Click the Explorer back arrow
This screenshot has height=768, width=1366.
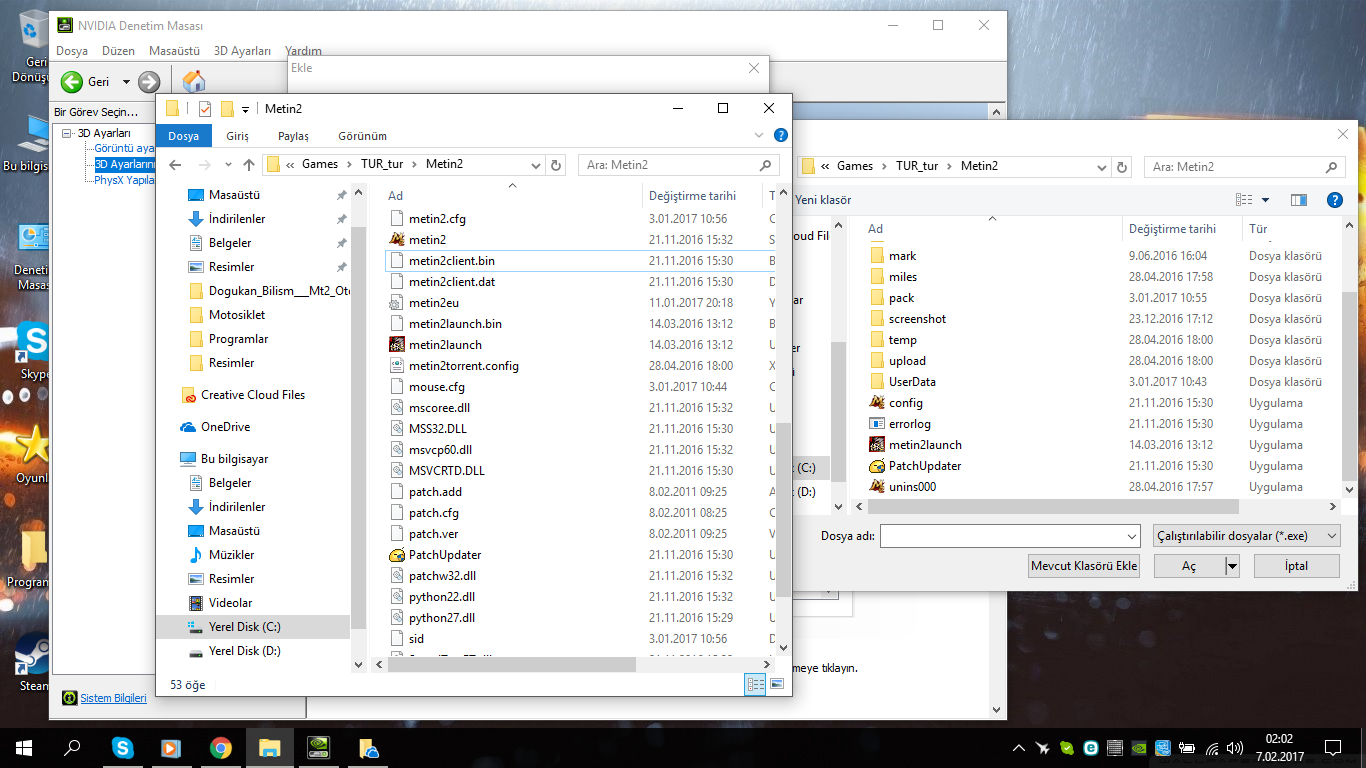pos(176,165)
